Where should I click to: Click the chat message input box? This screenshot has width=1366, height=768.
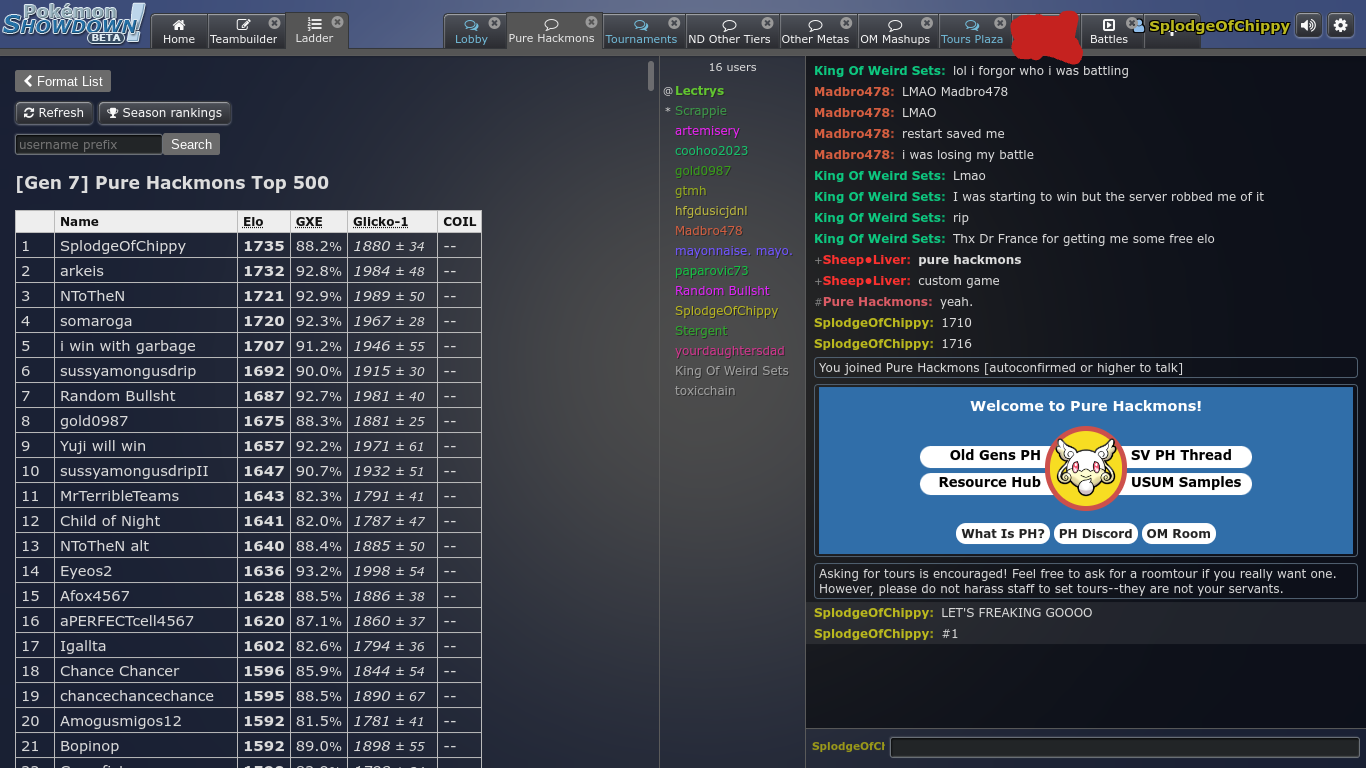pos(1123,747)
